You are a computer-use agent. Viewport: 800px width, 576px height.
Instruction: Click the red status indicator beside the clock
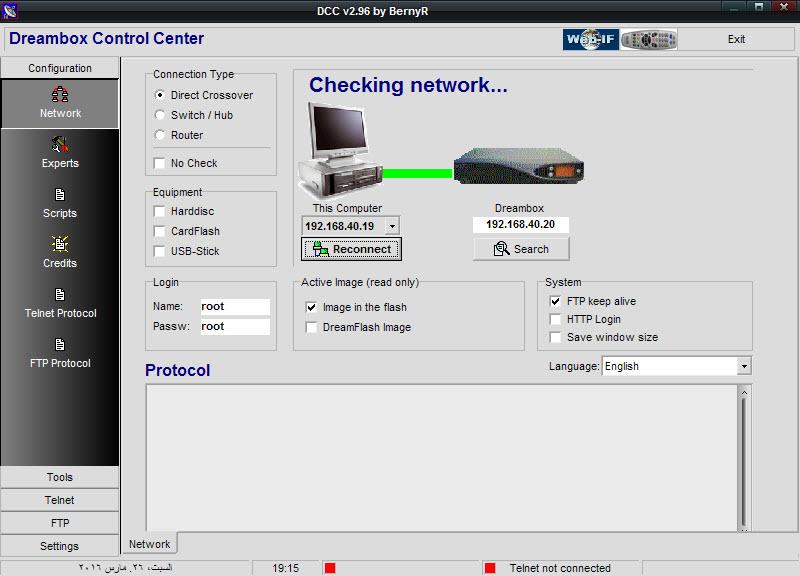coord(330,568)
